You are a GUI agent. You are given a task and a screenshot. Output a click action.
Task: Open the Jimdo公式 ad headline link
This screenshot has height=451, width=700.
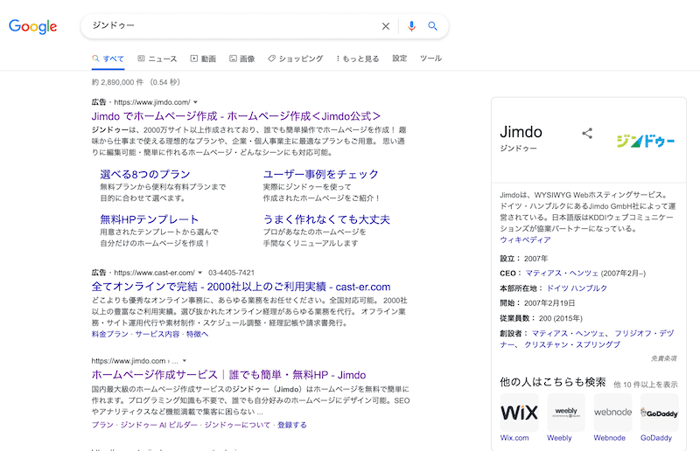point(236,116)
